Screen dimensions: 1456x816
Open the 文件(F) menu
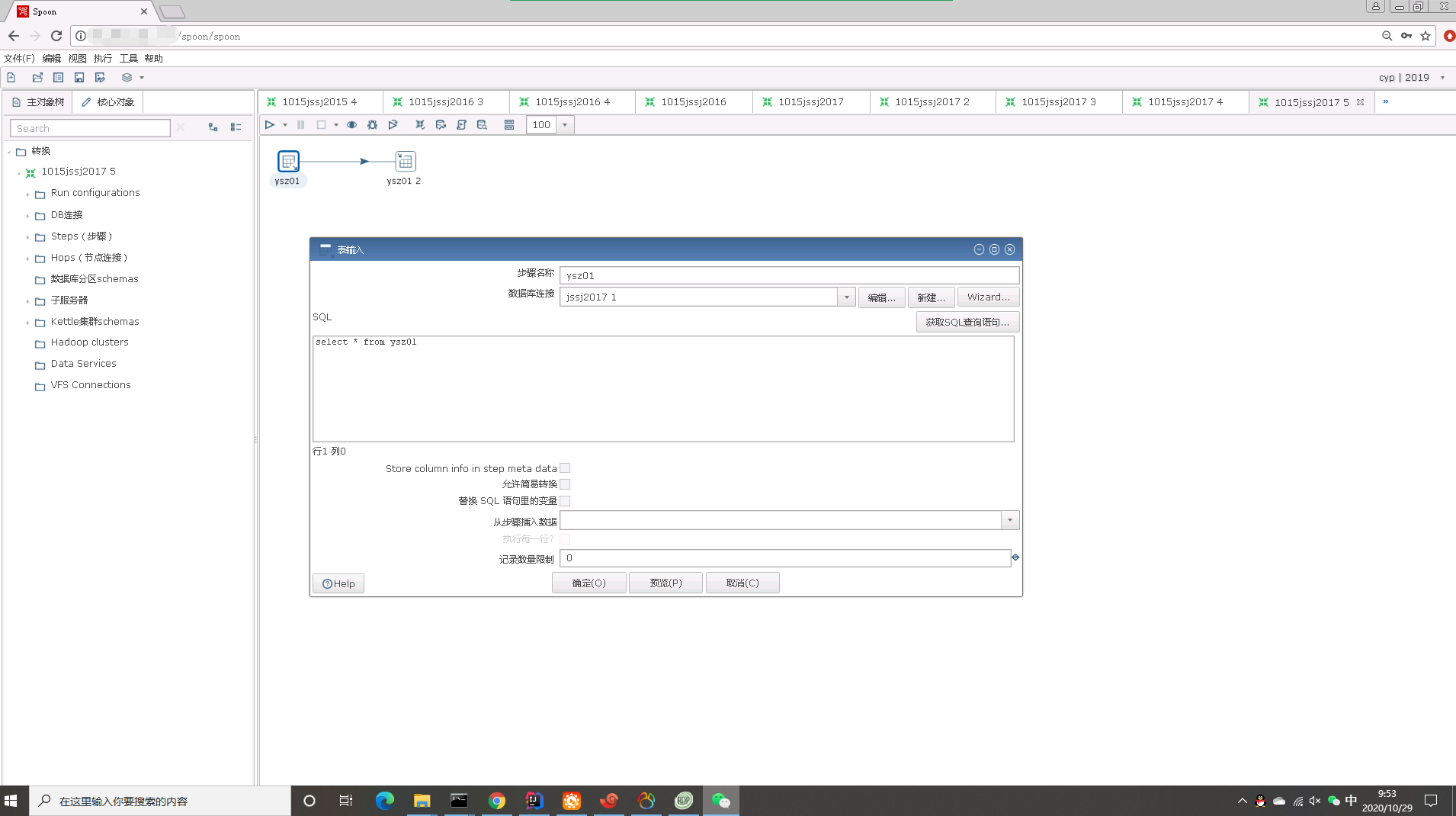pyautogui.click(x=19, y=59)
